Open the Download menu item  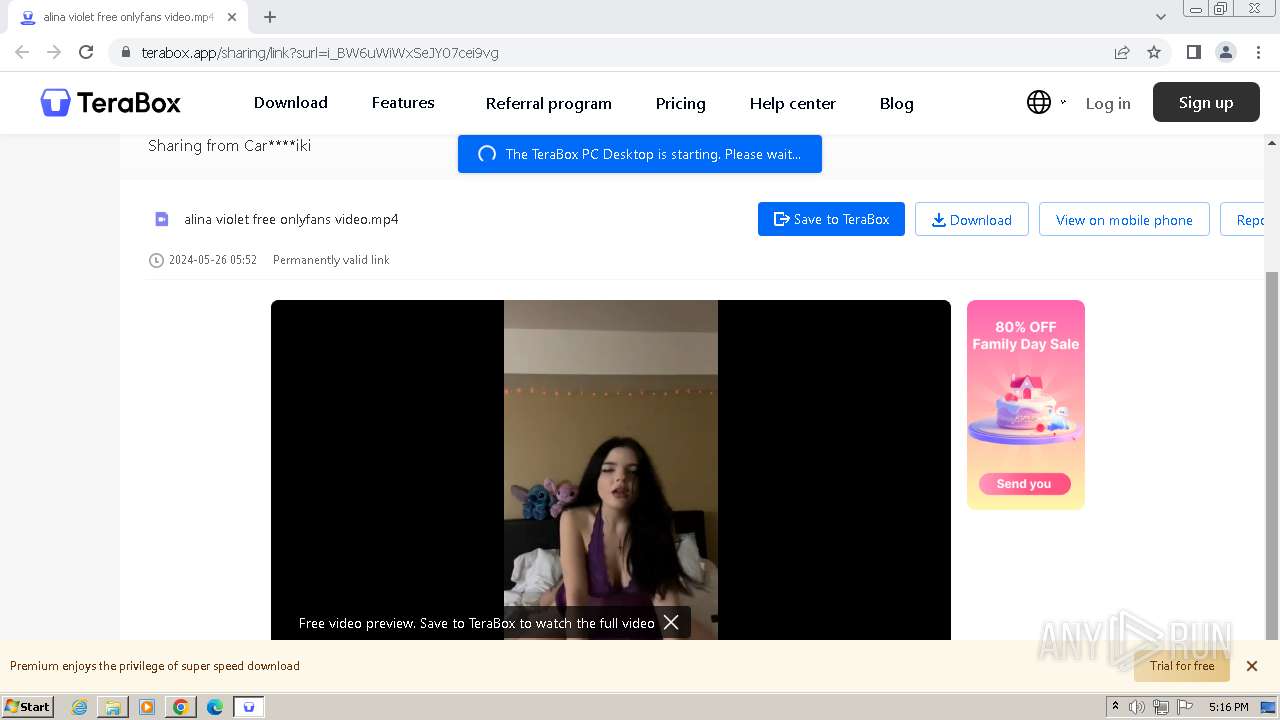click(x=291, y=102)
